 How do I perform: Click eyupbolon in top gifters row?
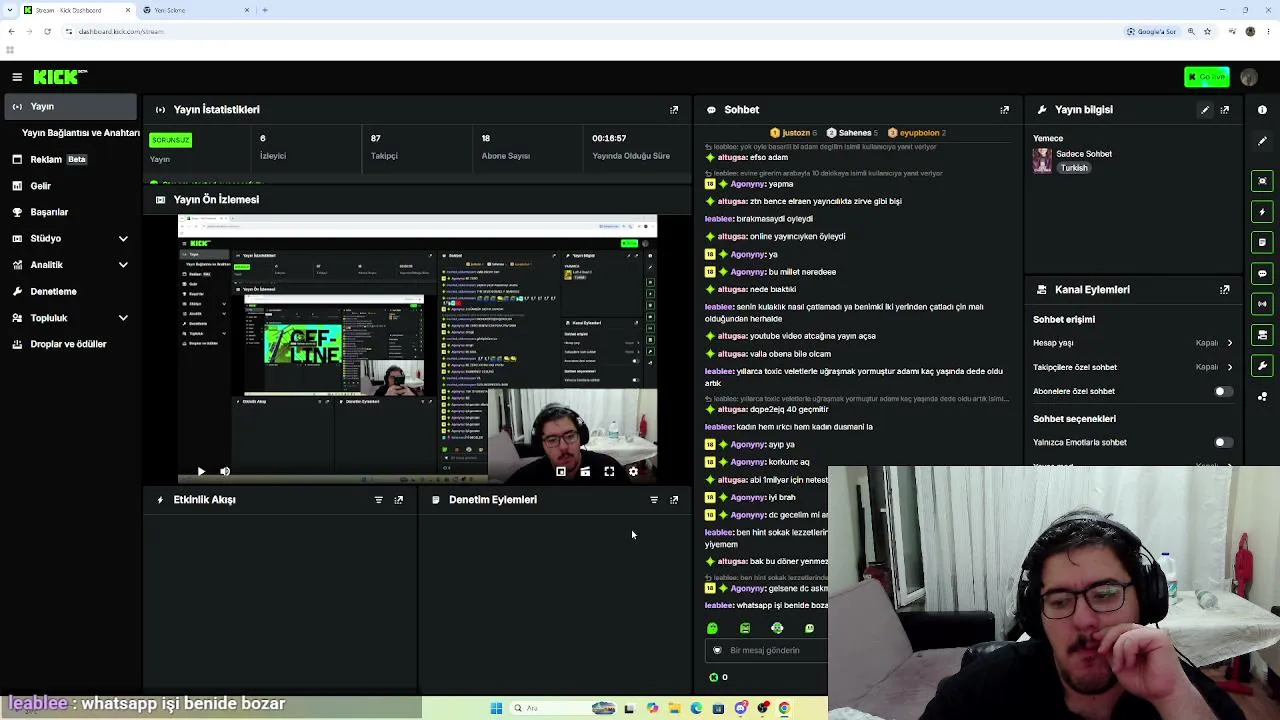coord(918,133)
